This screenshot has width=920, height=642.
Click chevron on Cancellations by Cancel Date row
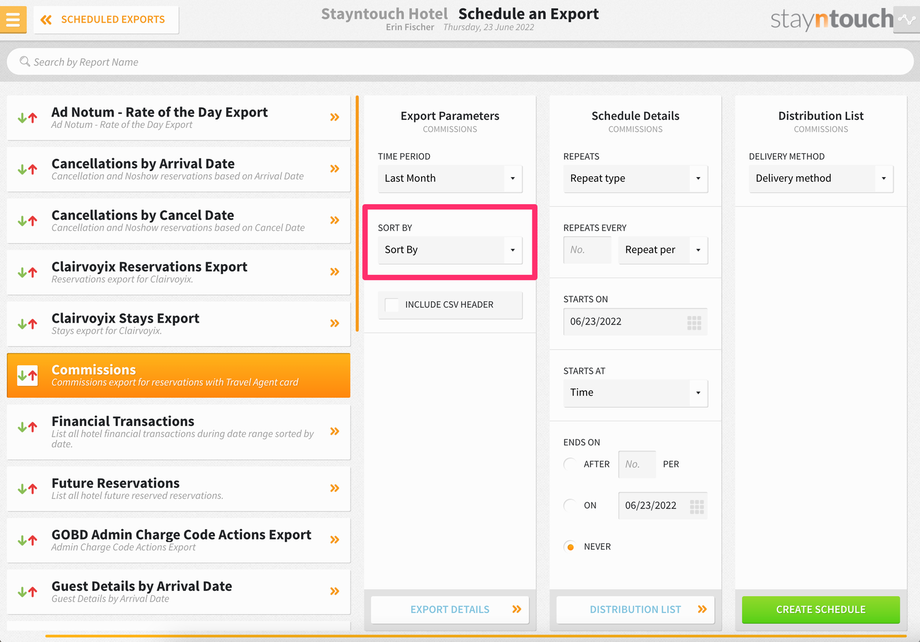point(334,220)
